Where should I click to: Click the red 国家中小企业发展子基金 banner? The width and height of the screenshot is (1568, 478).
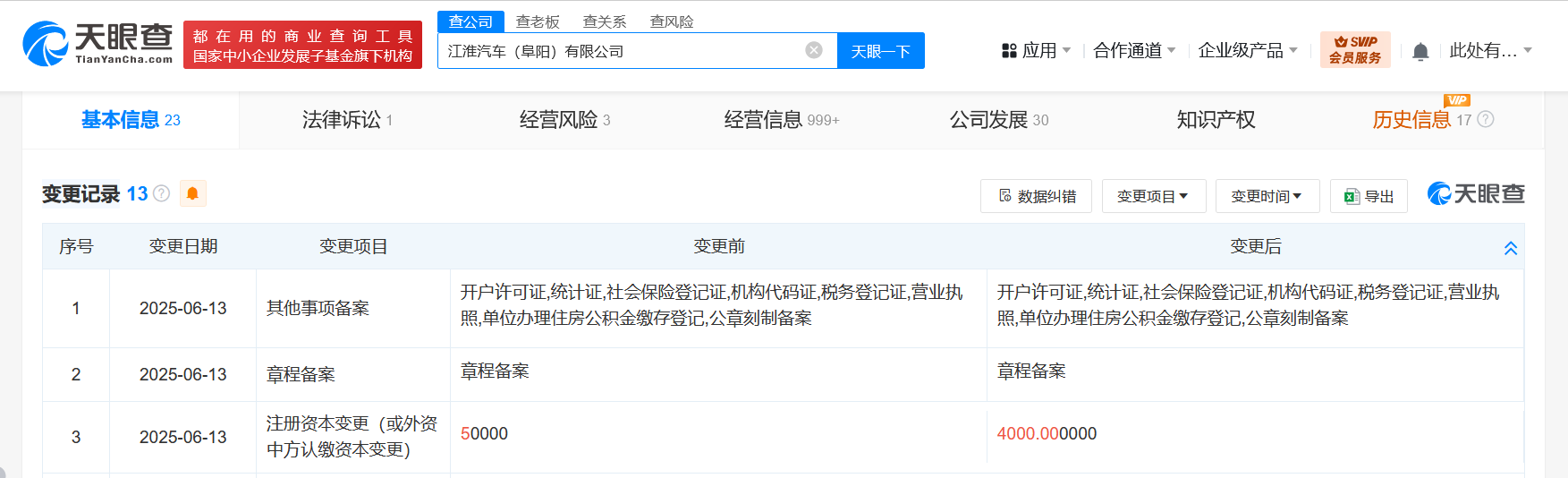click(302, 45)
